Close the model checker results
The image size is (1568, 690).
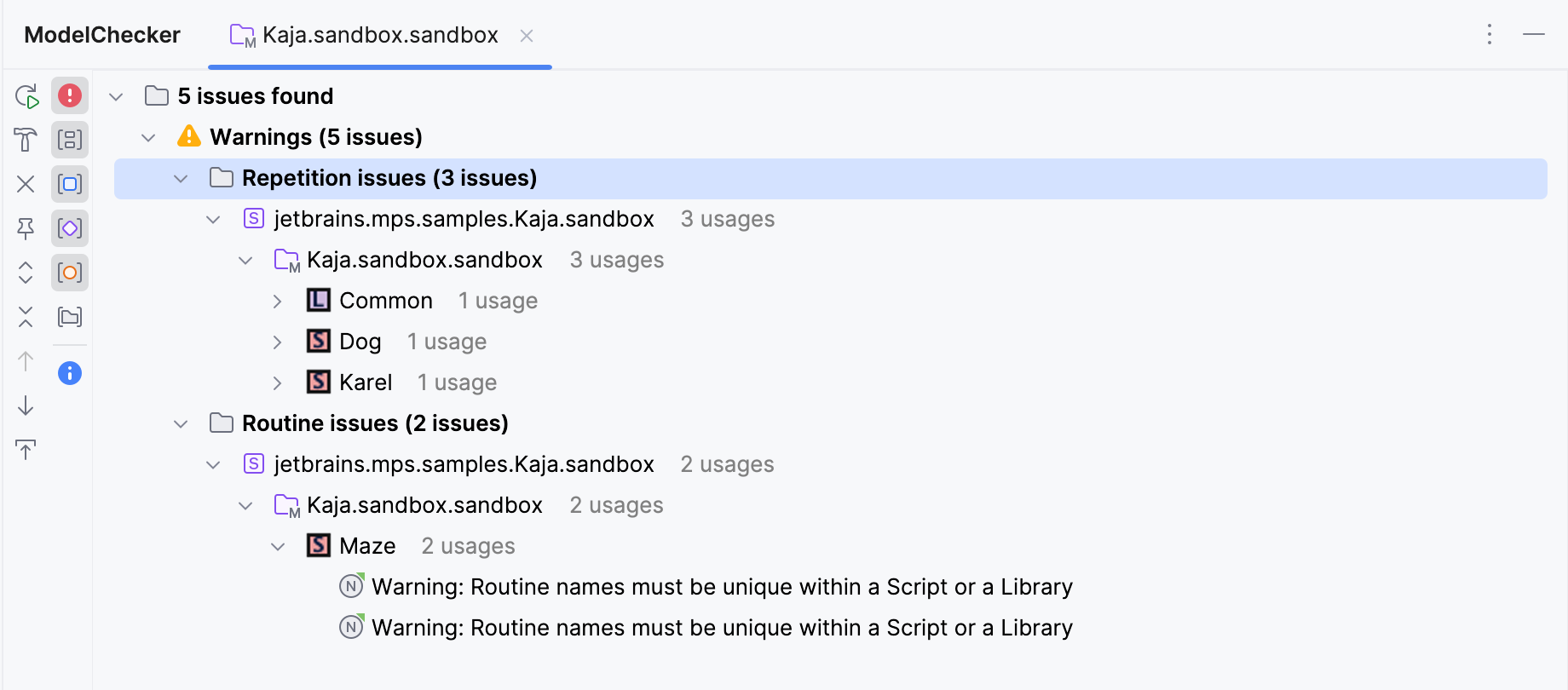[x=26, y=184]
